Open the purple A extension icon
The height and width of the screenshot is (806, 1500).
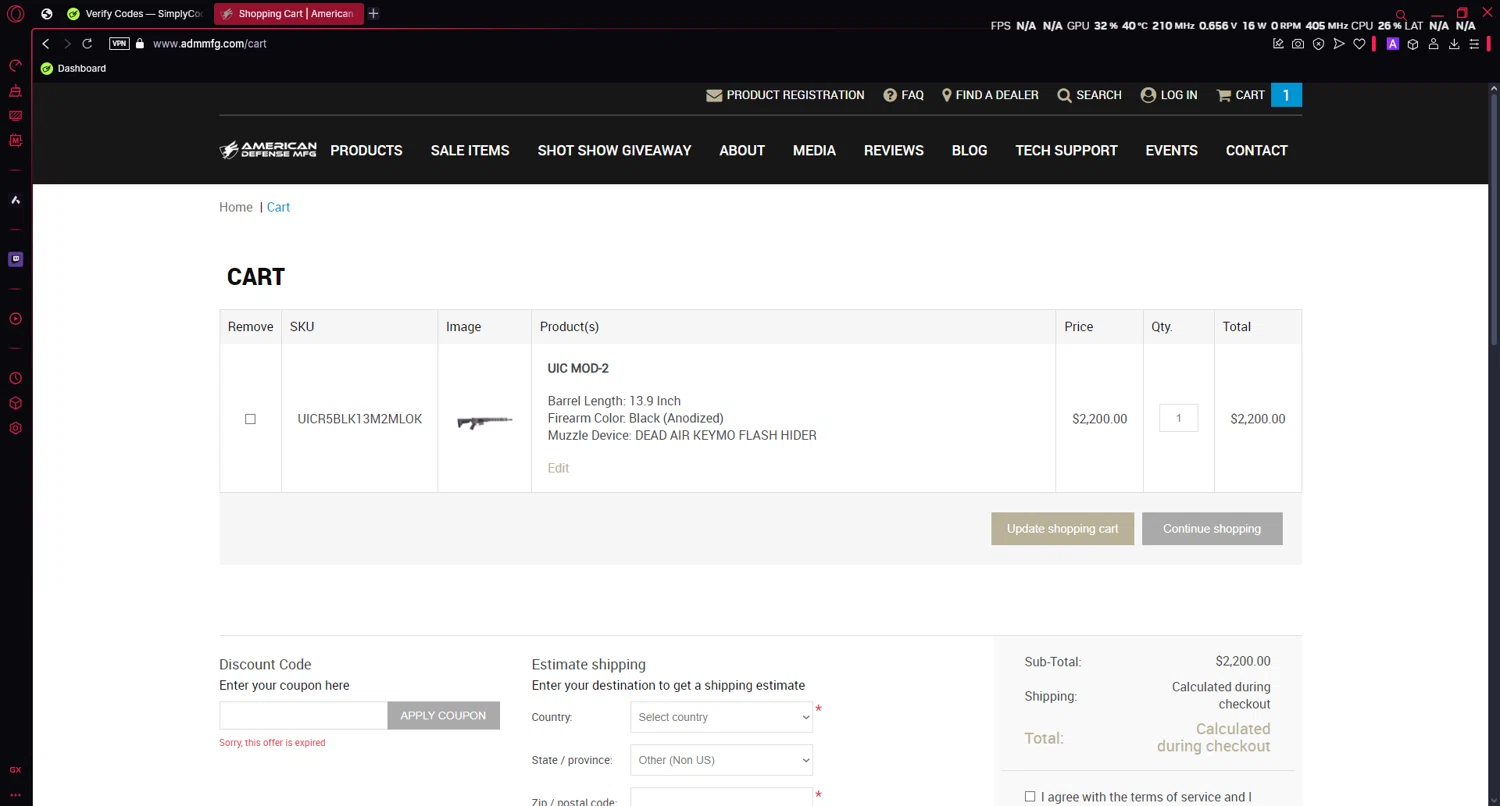1392,44
